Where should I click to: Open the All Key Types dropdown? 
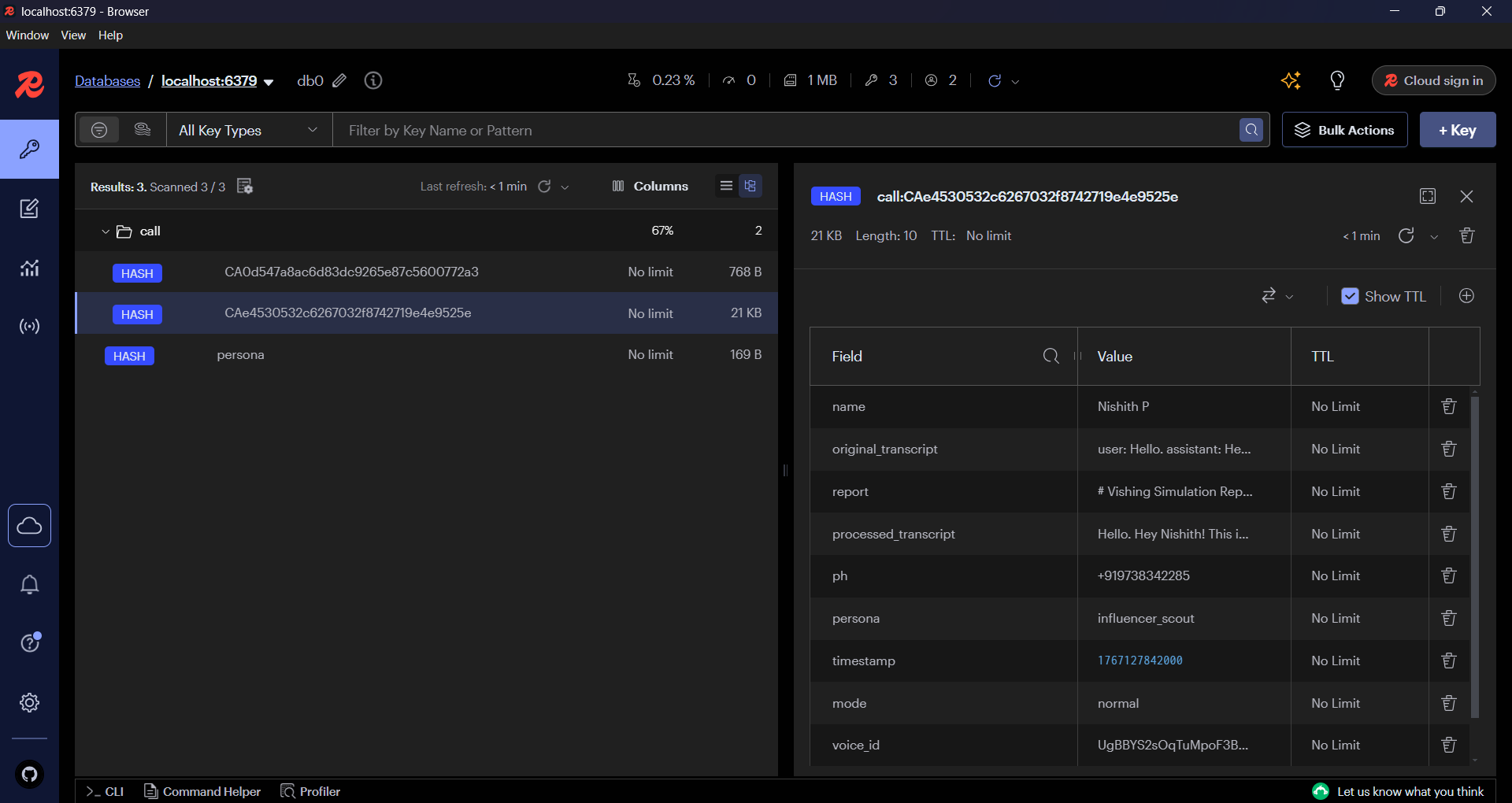249,130
